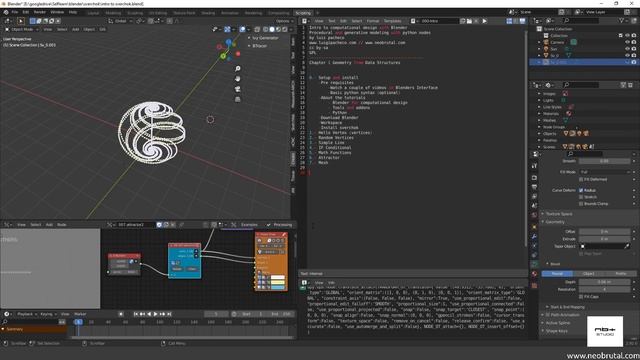Screen dimensions: 640x360
Task: Expand the Materials data block row
Action: [539, 113]
